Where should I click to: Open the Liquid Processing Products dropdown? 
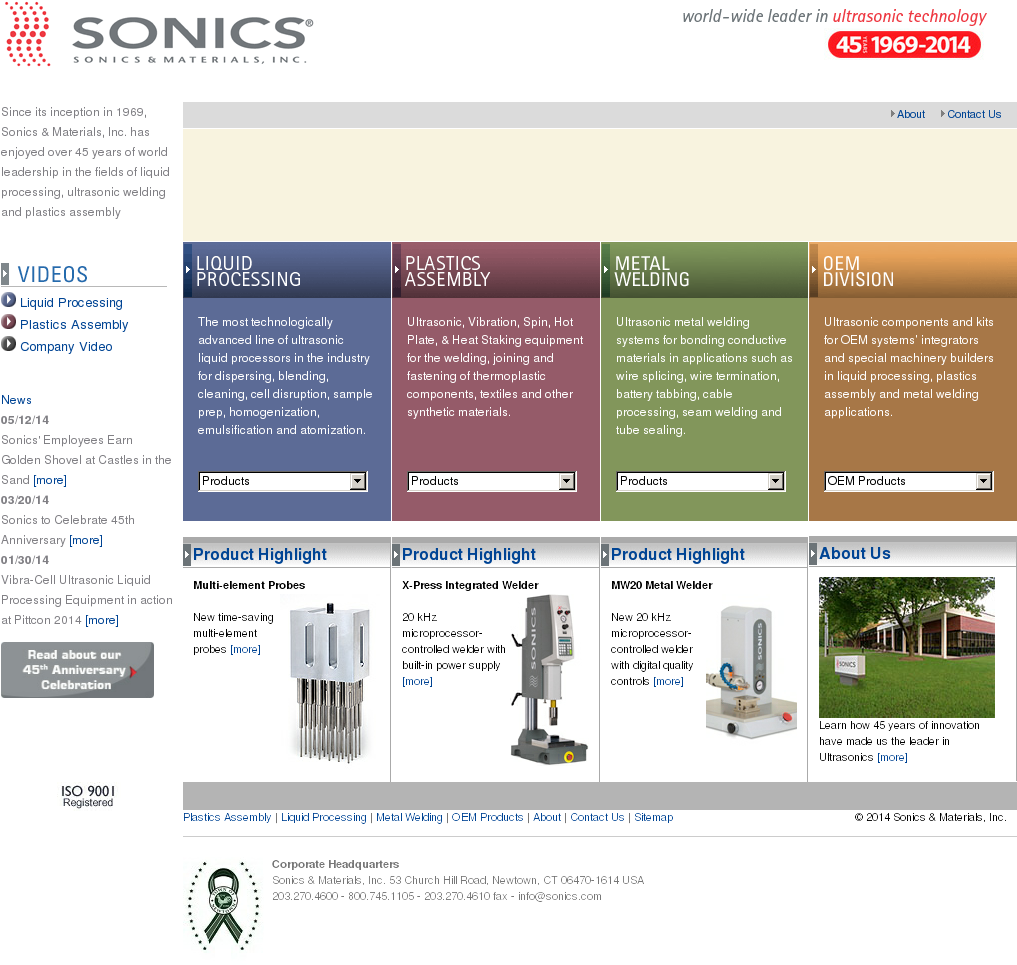click(283, 481)
